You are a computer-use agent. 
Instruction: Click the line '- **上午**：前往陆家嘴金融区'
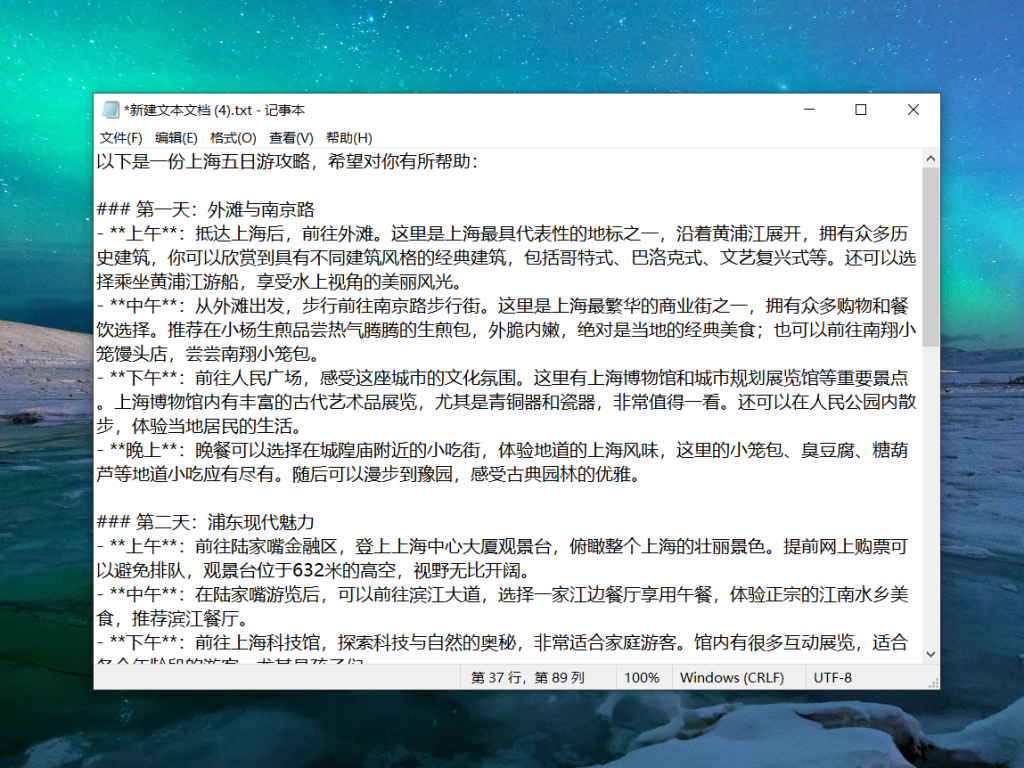pyautogui.click(x=502, y=546)
